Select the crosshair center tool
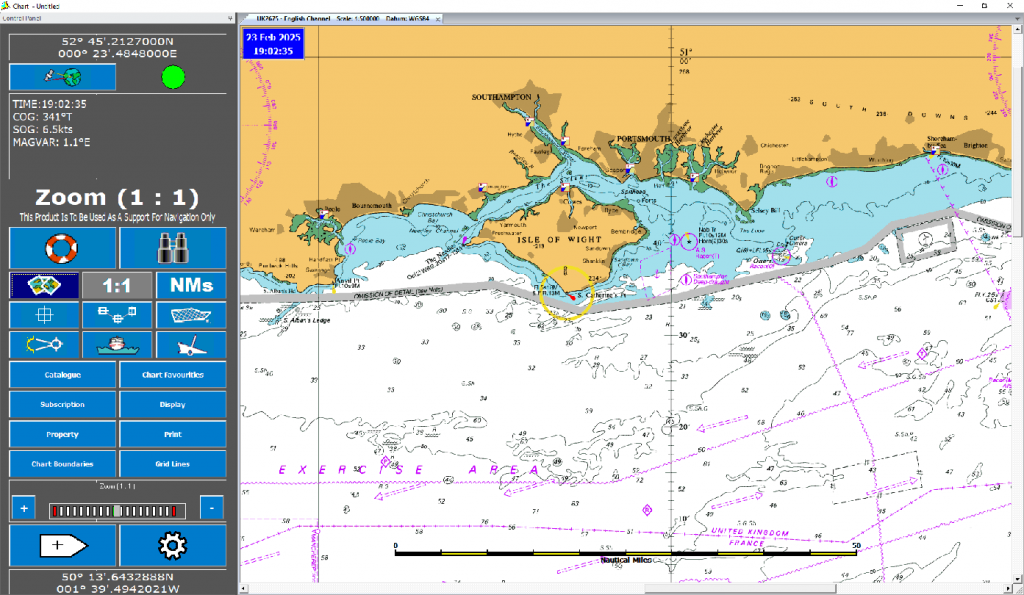 (43, 315)
